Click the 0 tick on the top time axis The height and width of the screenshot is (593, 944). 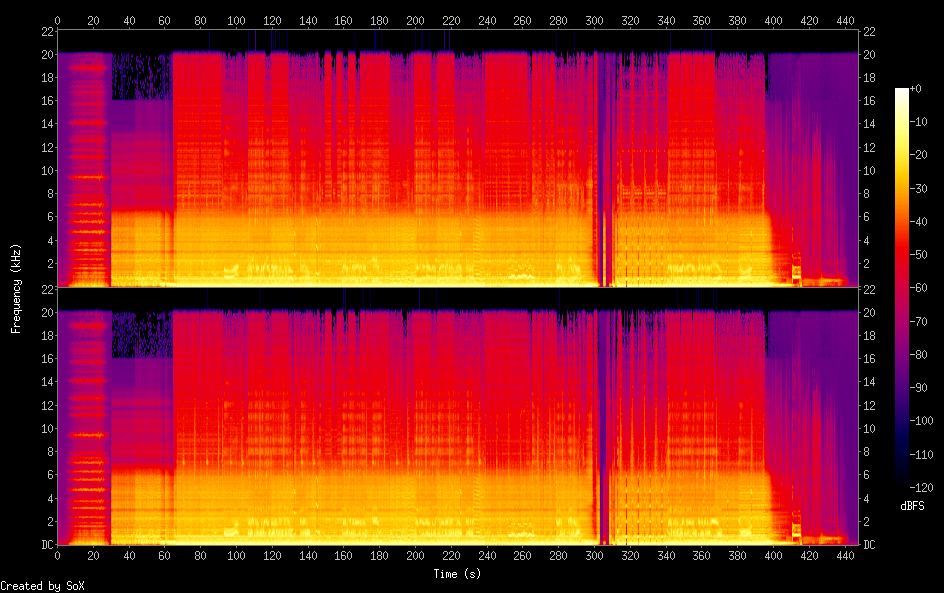[57, 20]
